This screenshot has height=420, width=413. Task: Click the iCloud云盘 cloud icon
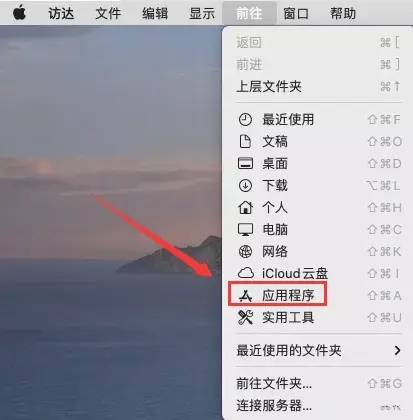coord(246,273)
